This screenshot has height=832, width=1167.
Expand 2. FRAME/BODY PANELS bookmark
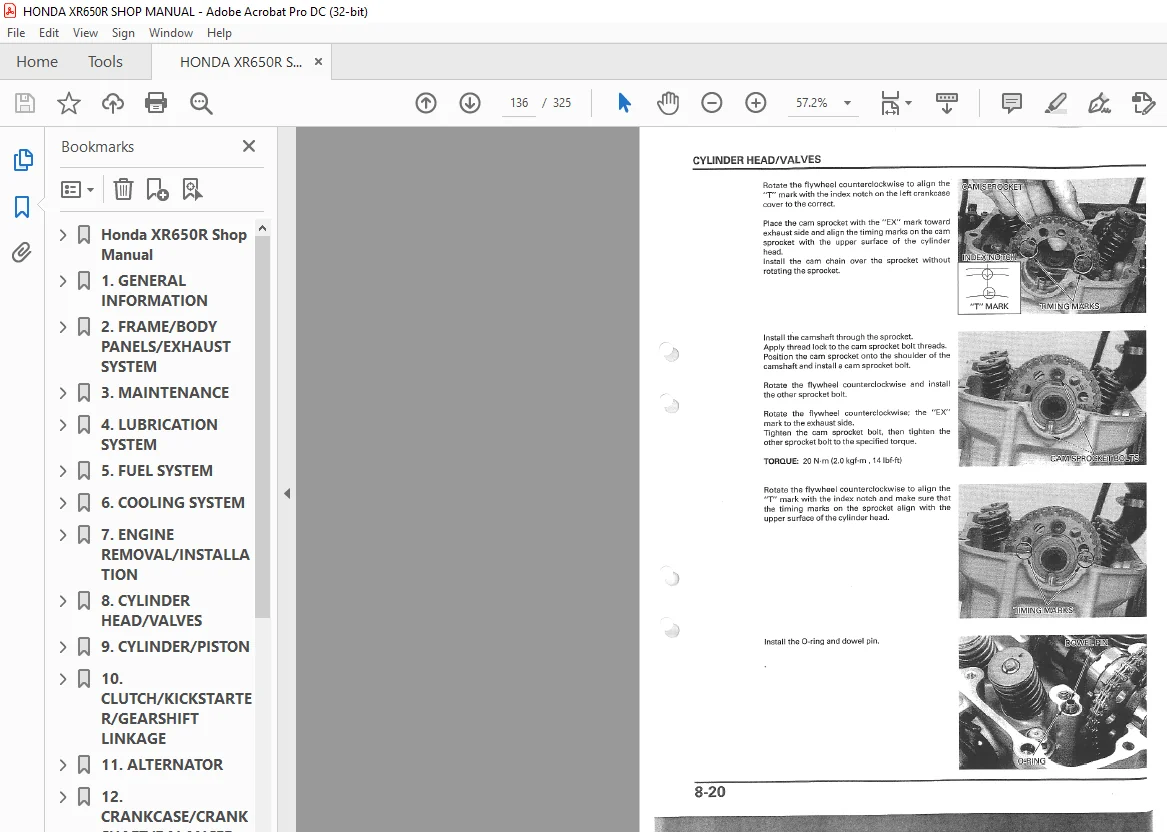click(63, 327)
